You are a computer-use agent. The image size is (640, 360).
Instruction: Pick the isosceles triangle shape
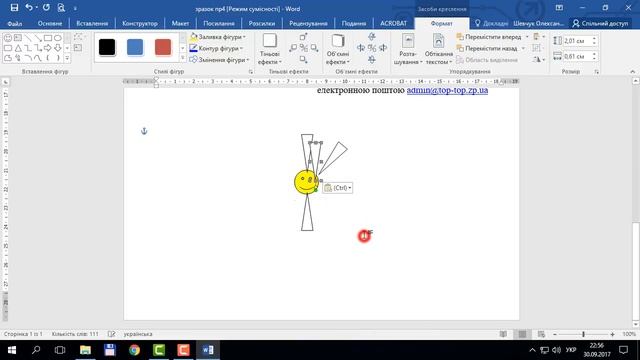(x=18, y=48)
